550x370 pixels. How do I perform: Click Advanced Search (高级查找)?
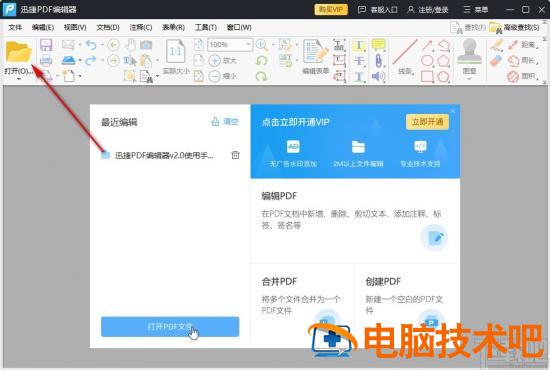pyautogui.click(x=515, y=27)
